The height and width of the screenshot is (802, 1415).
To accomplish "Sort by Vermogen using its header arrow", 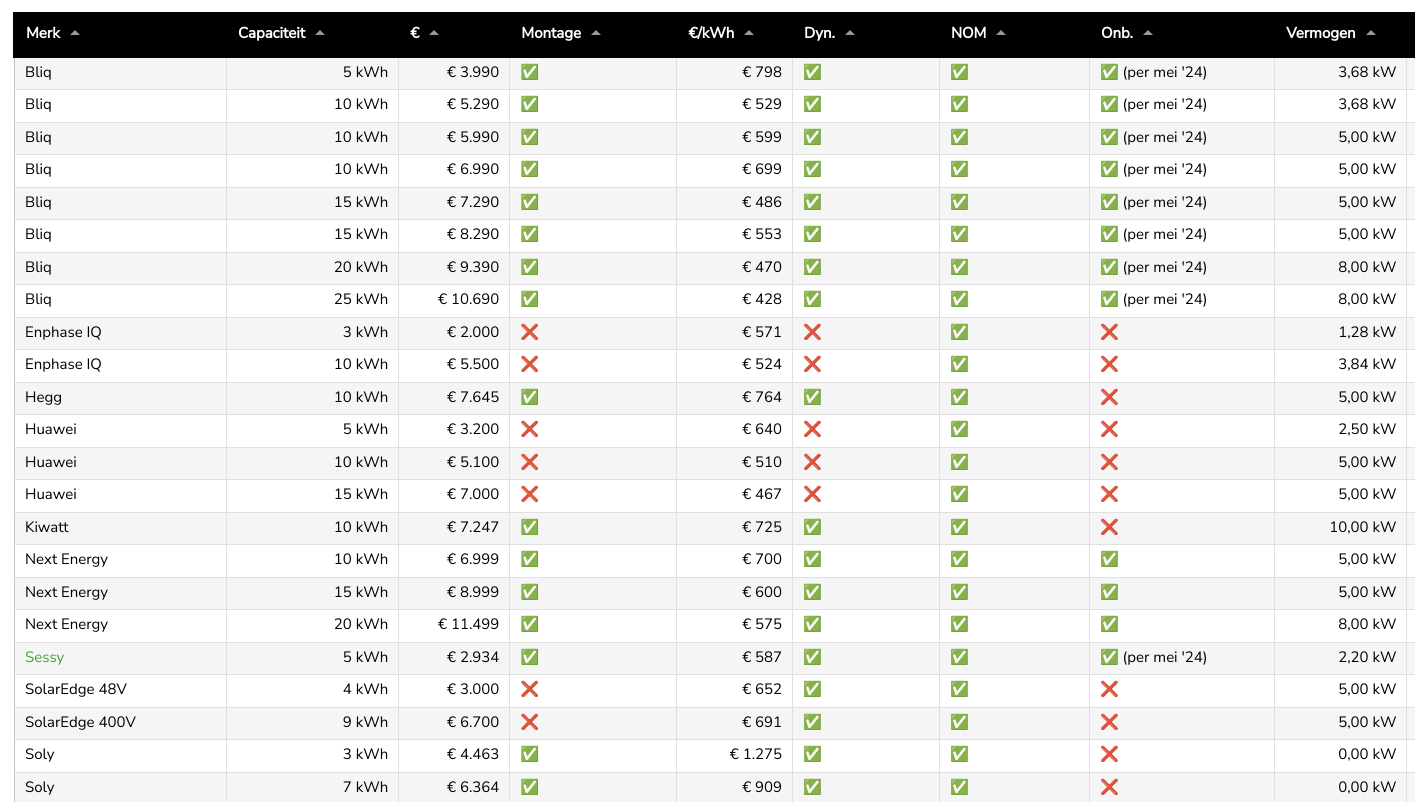I will point(1371,33).
